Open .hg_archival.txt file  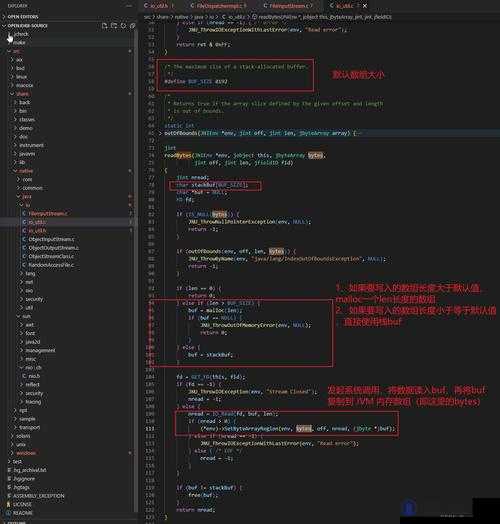point(27,470)
